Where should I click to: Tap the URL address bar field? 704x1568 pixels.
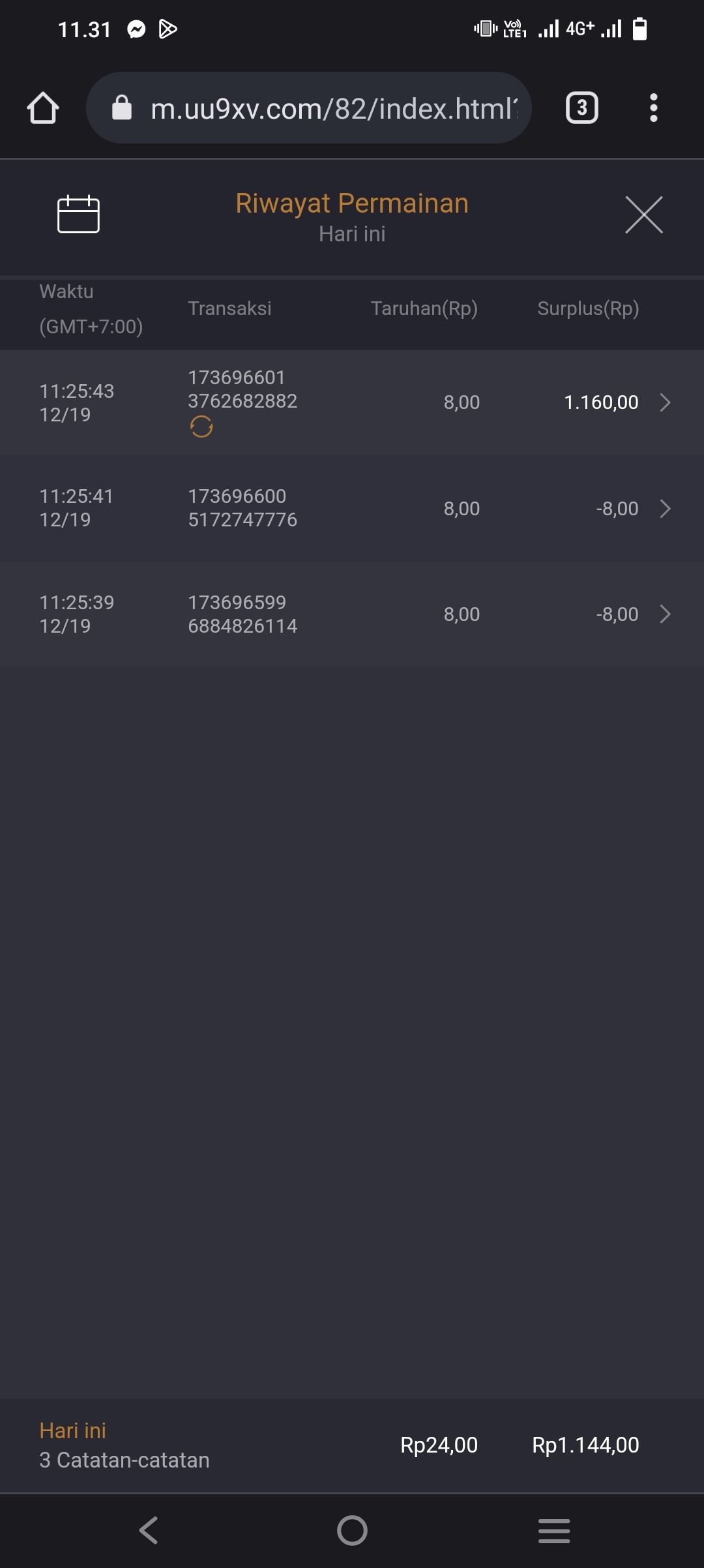(x=332, y=108)
